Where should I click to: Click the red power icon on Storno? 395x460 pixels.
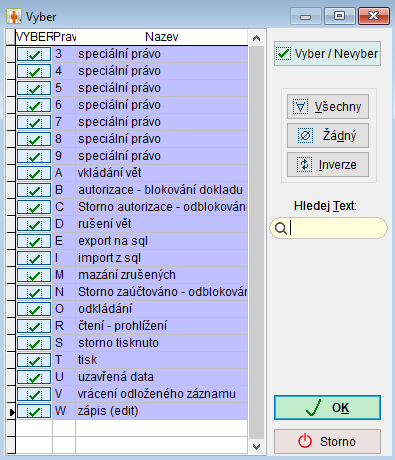[x=305, y=441]
